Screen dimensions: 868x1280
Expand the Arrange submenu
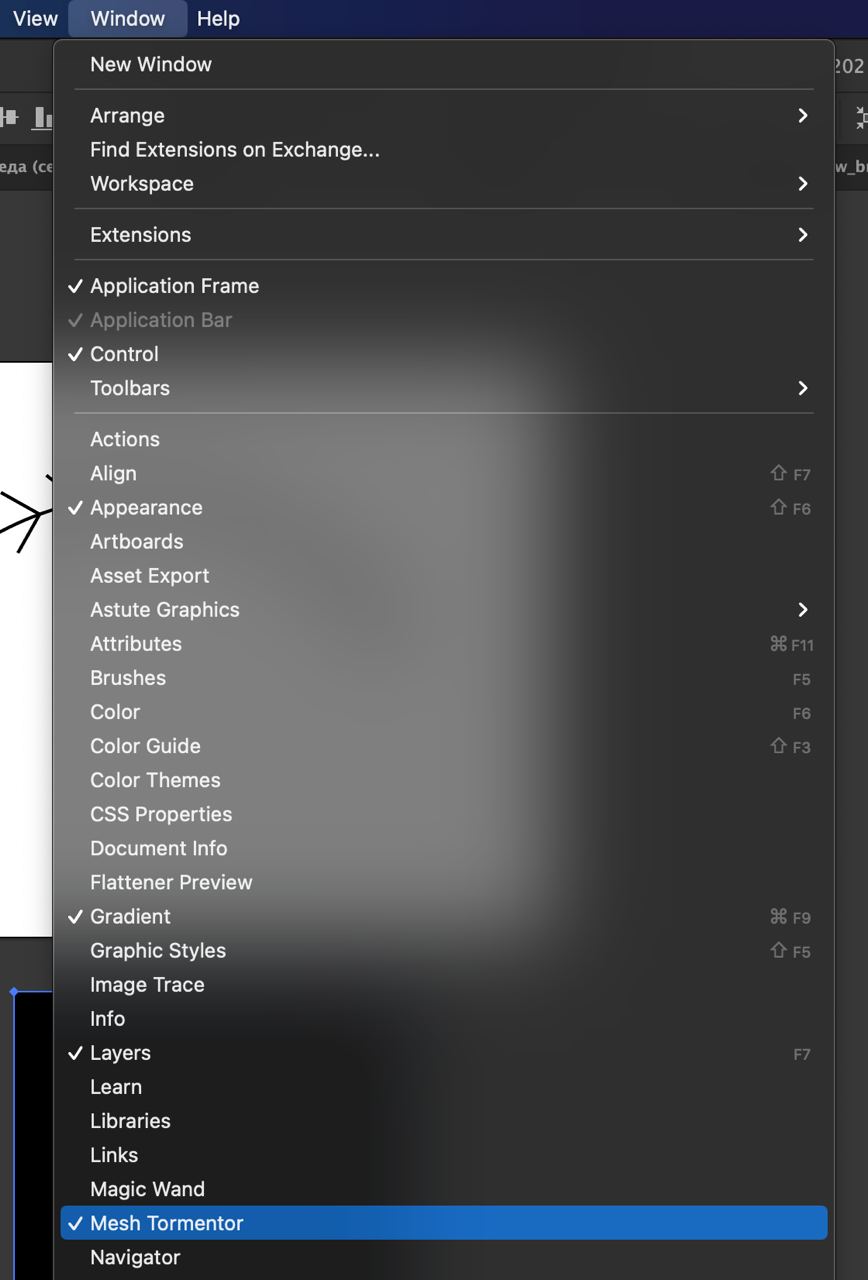(444, 115)
